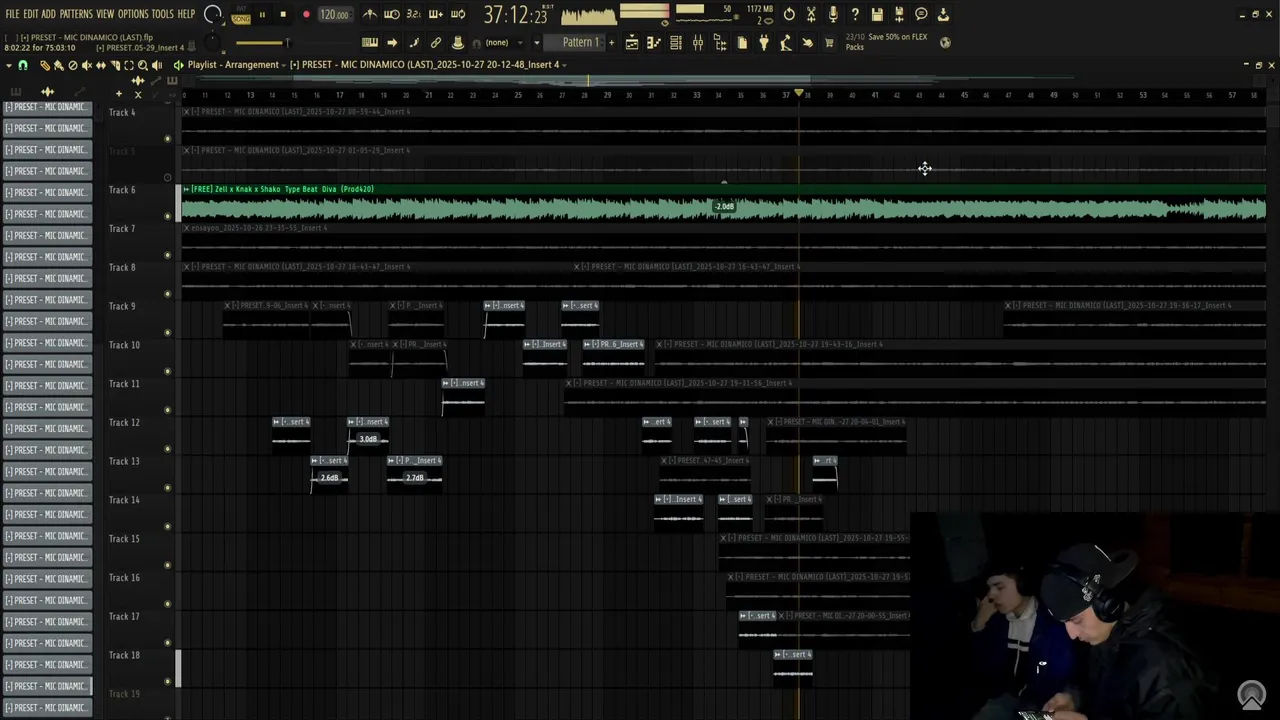Click the piano keyboard typing icon
This screenshot has height=720, width=1280.
[x=370, y=43]
